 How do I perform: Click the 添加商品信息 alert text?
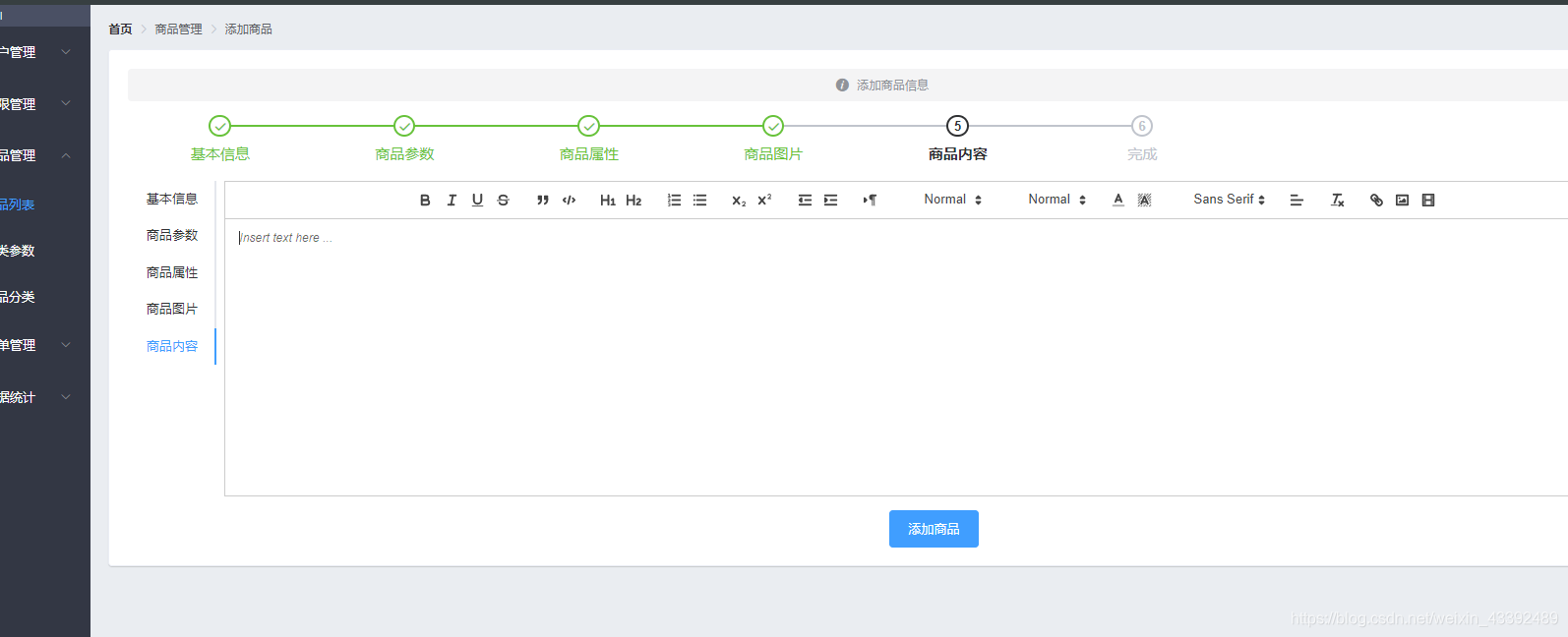pyautogui.click(x=892, y=86)
